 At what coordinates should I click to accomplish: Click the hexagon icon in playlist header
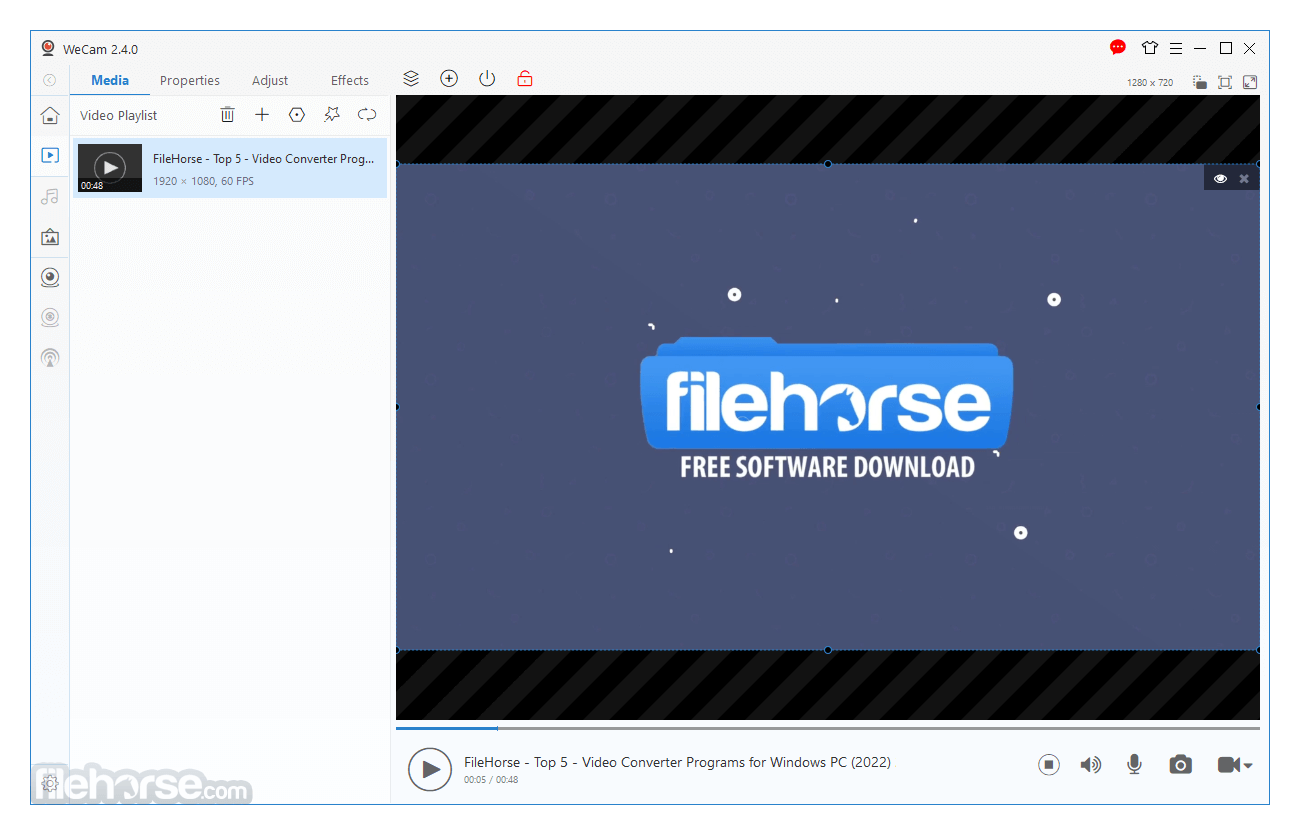click(297, 115)
